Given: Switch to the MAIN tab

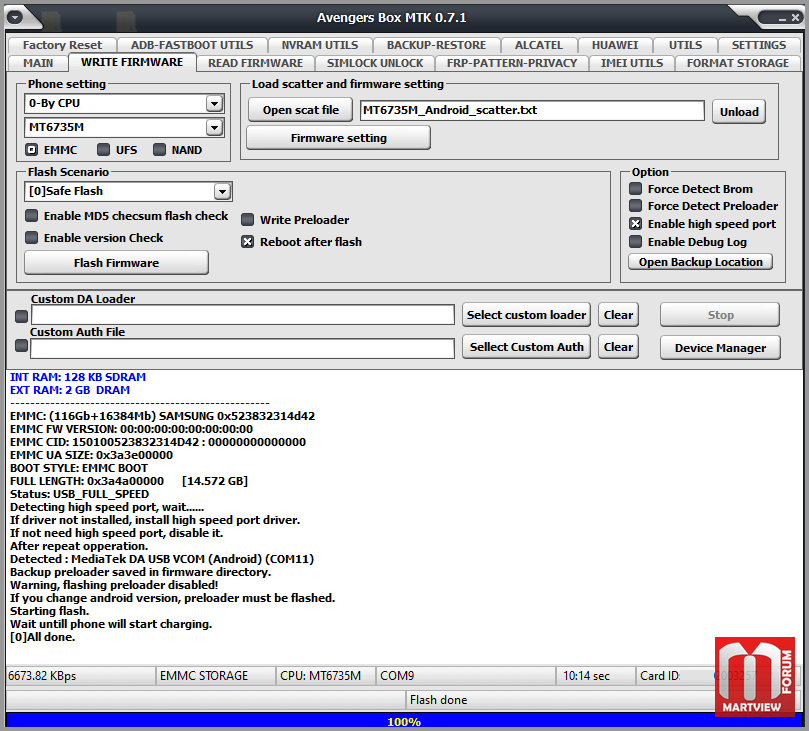Looking at the screenshot, I should [38, 63].
